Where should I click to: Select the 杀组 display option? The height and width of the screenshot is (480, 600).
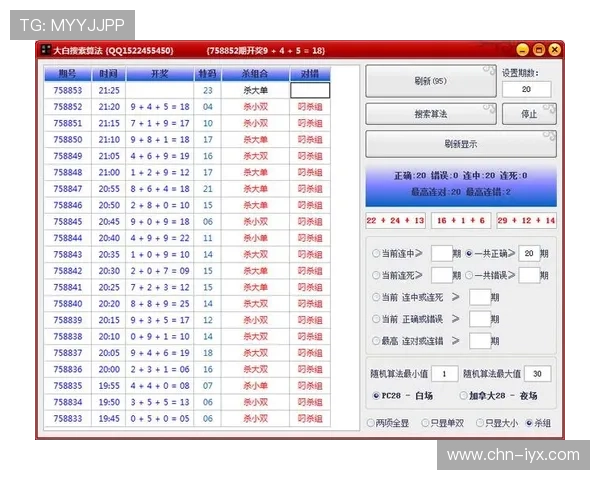click(x=529, y=423)
